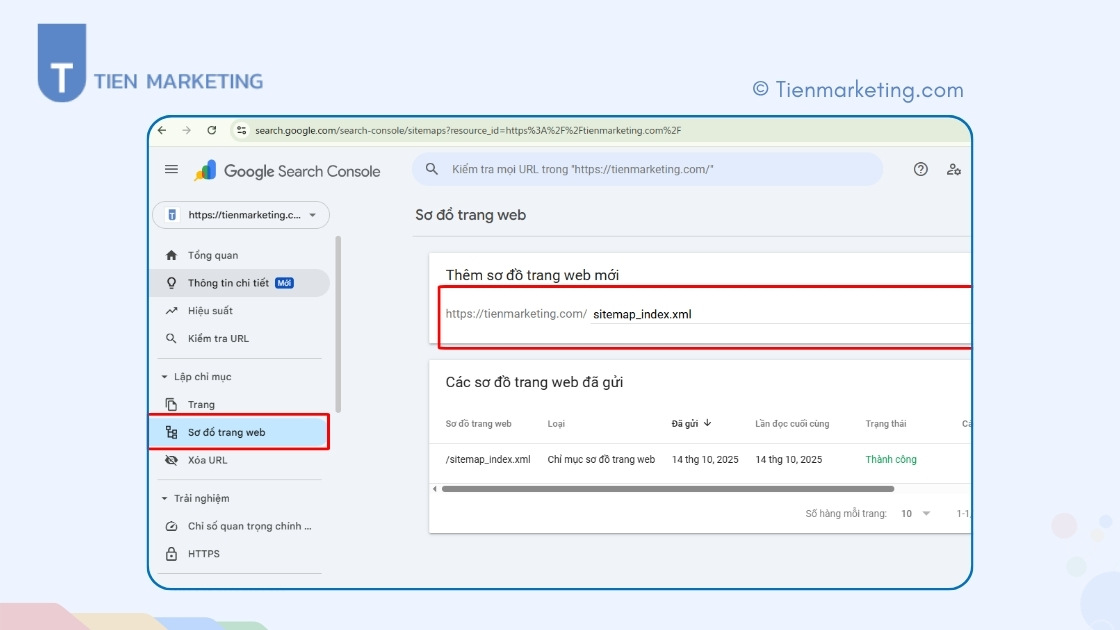Select Hiệu suất in sidebar

point(210,311)
